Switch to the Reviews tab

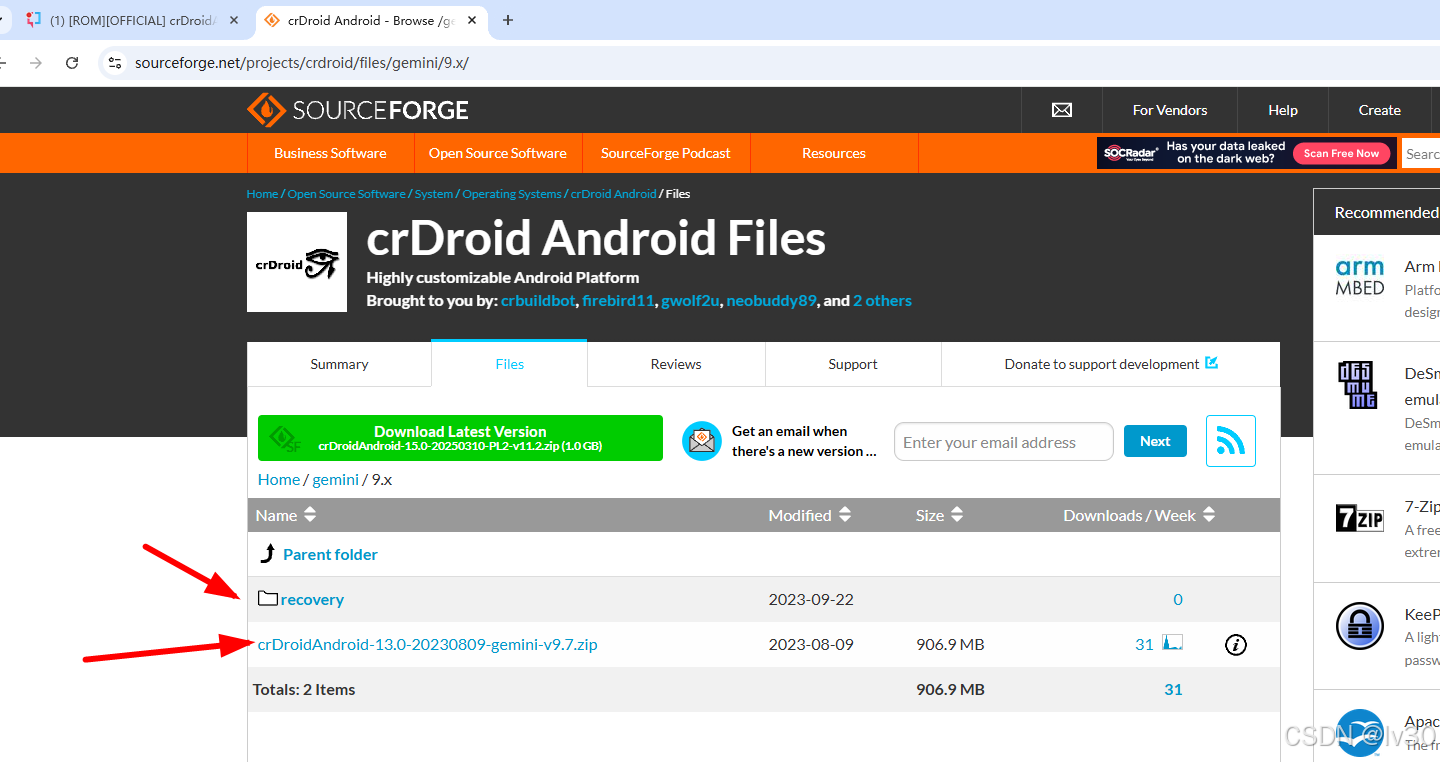[x=676, y=364]
